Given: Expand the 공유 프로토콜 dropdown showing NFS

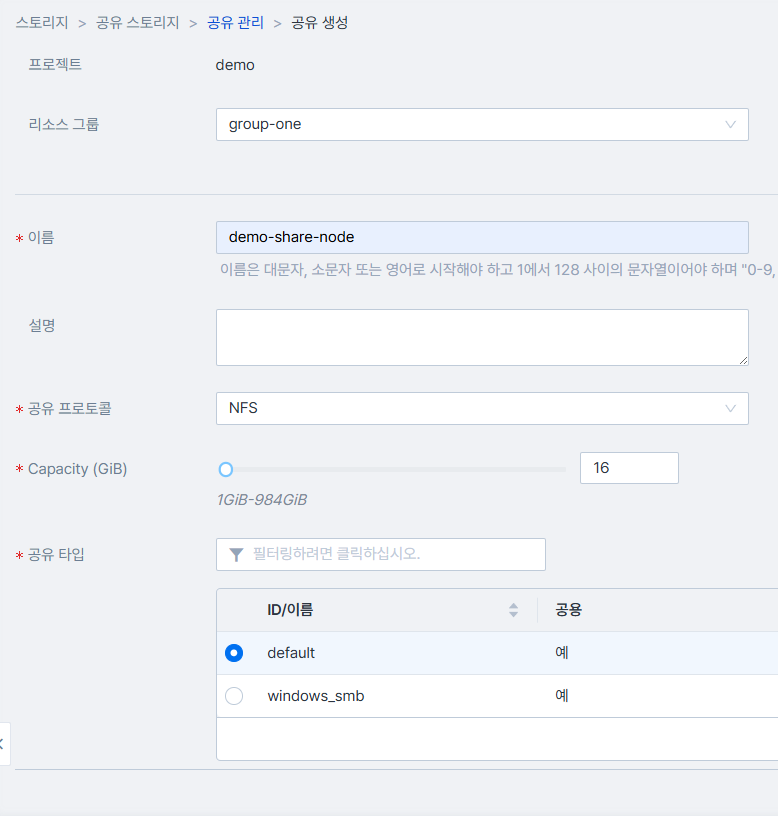Looking at the screenshot, I should coord(481,408).
